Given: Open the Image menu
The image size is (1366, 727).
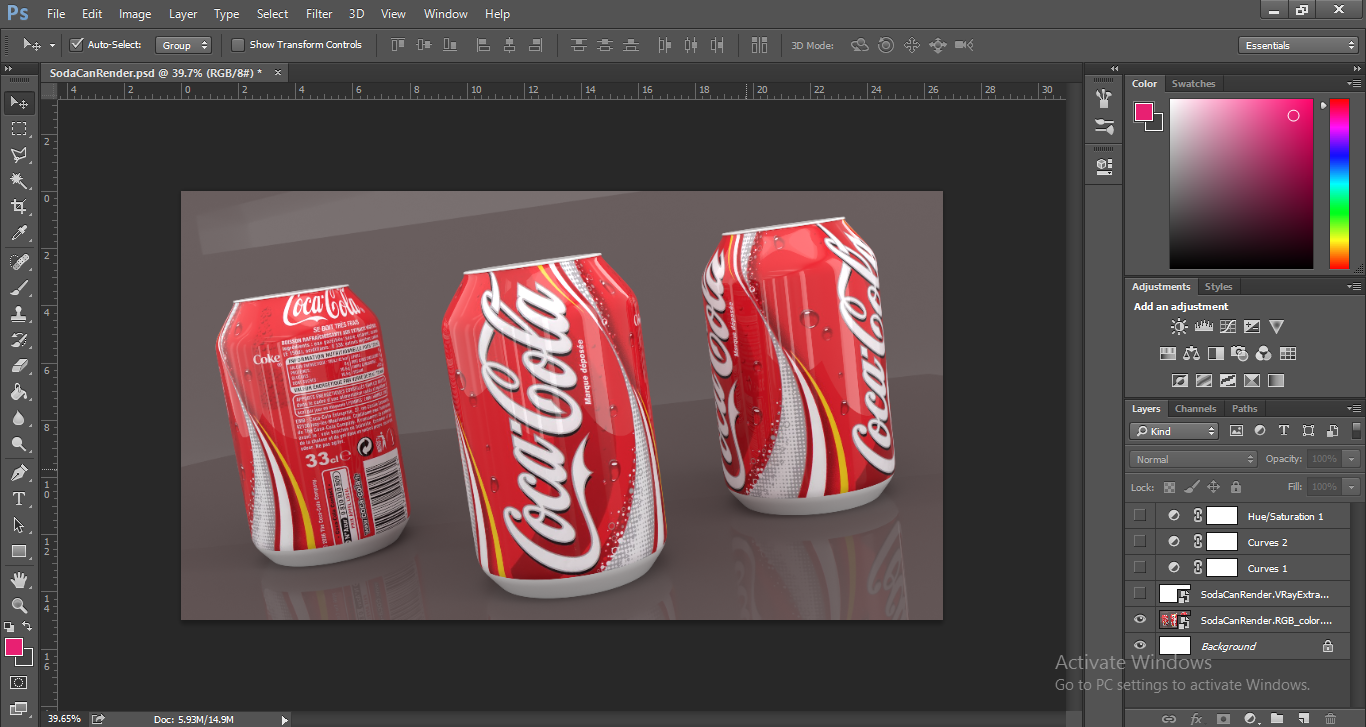Looking at the screenshot, I should (135, 14).
